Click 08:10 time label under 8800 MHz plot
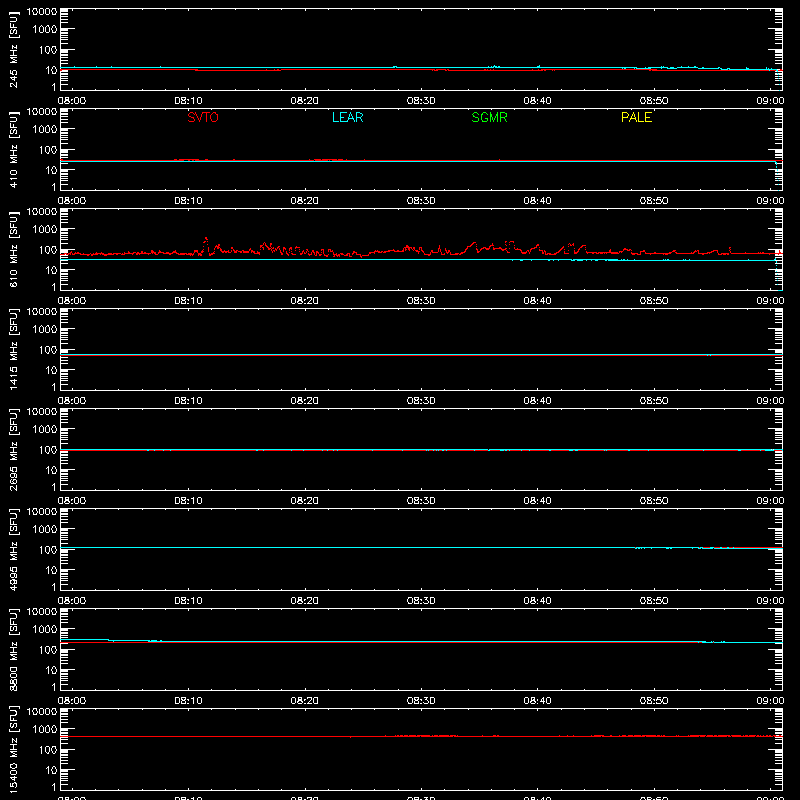Screen dimensions: 800x800 click(188, 701)
